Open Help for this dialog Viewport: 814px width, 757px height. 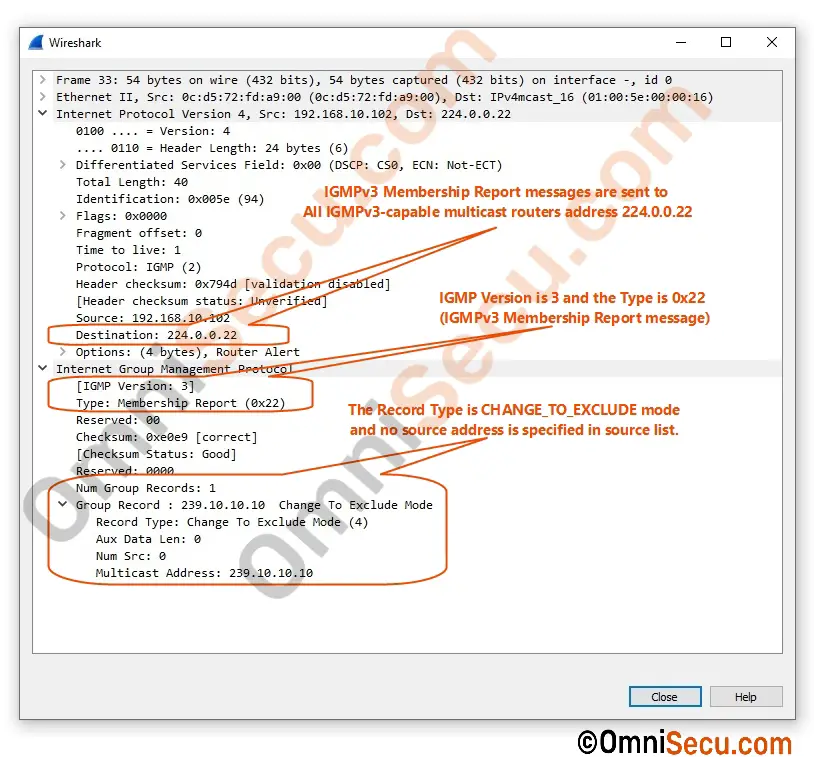click(745, 696)
